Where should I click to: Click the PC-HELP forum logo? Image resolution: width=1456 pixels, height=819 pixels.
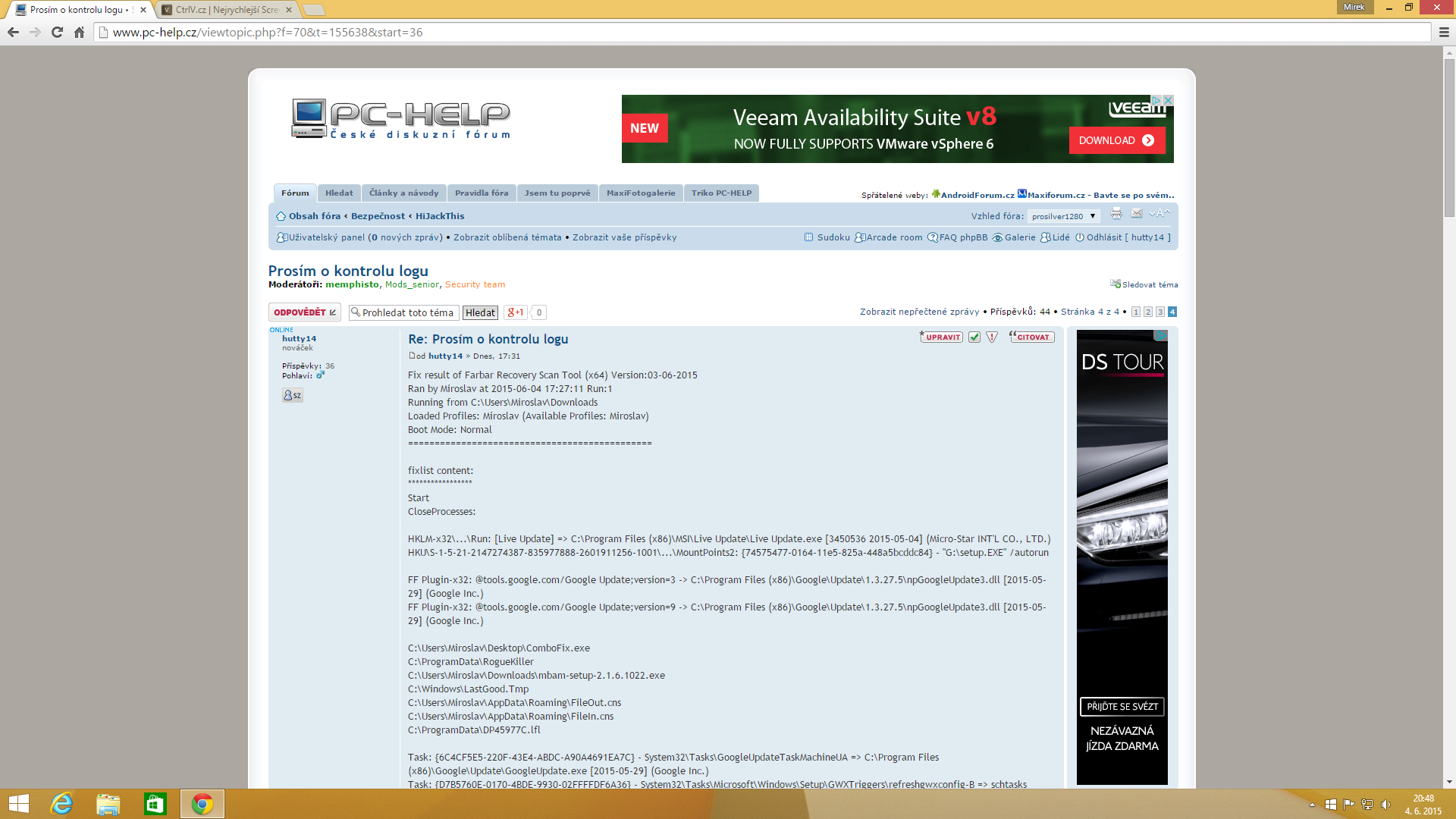click(401, 119)
